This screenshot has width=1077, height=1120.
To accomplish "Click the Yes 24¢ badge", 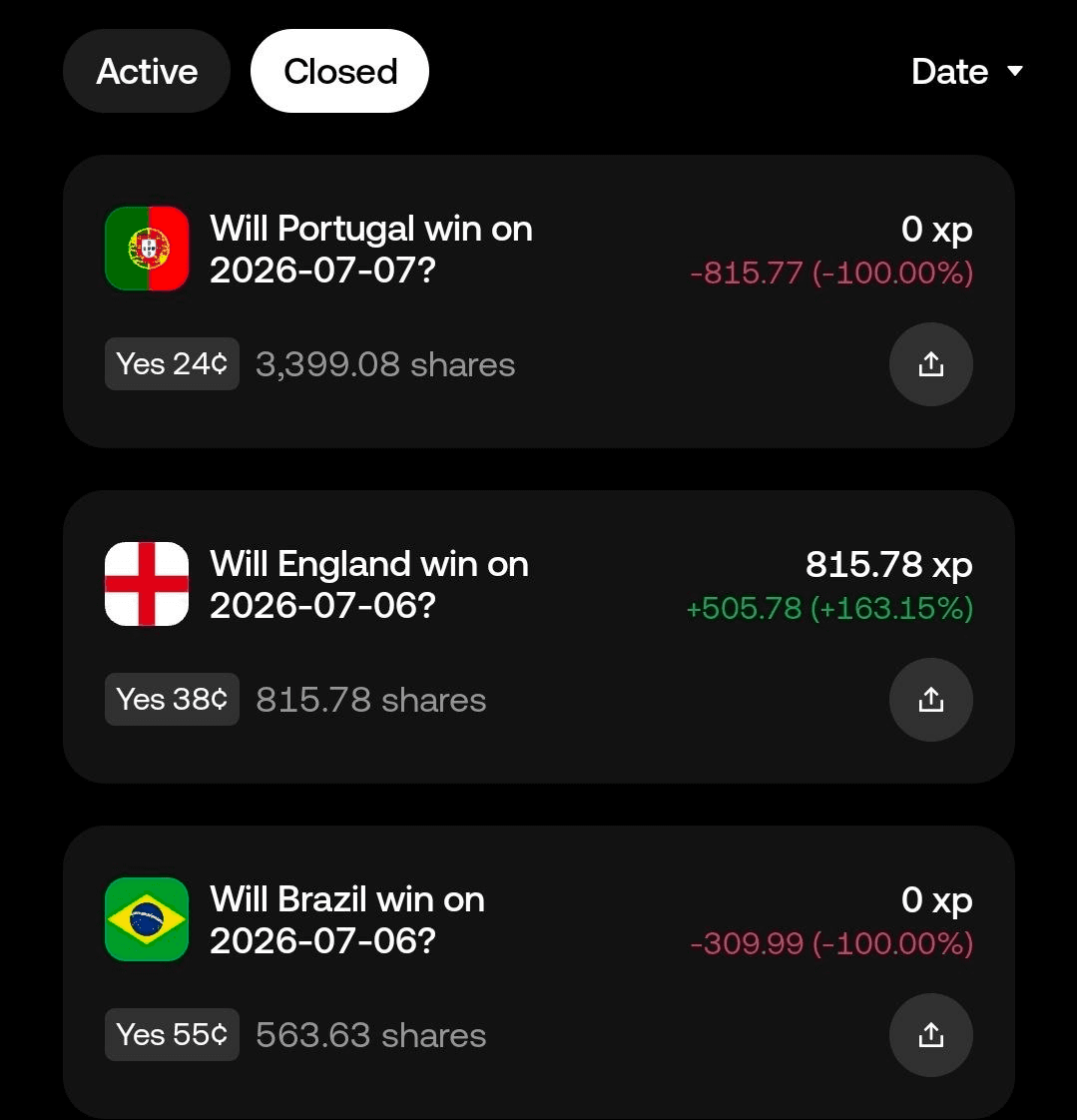I will [x=172, y=364].
